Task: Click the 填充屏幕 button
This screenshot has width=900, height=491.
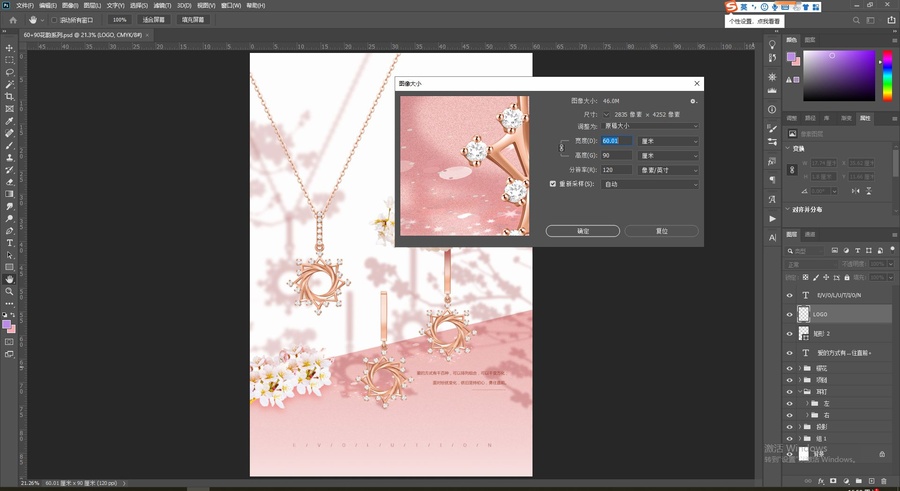Action: (193, 20)
